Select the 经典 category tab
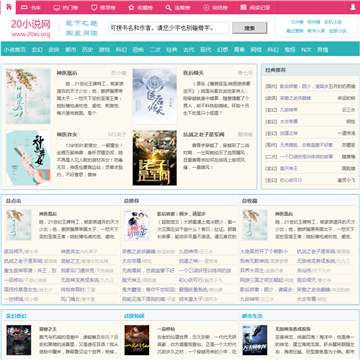 (x=172, y=50)
